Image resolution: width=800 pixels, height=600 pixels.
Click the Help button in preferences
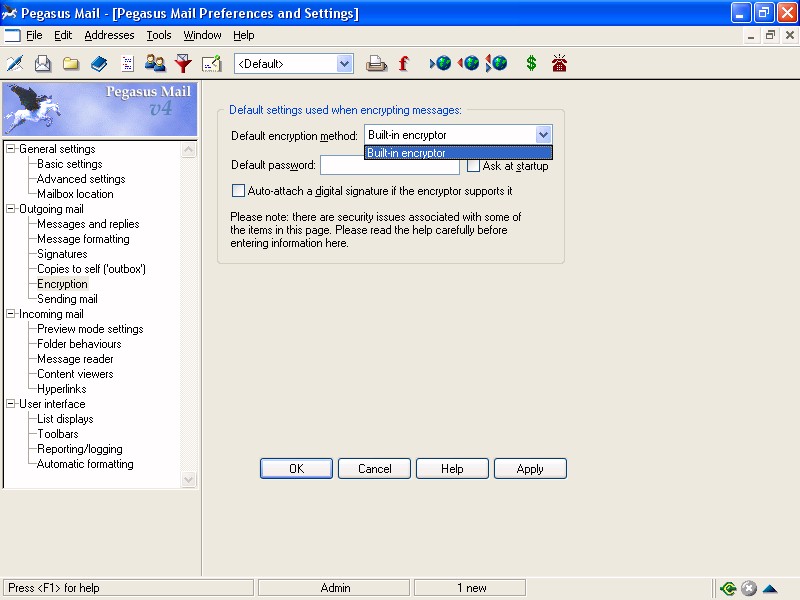[453, 468]
